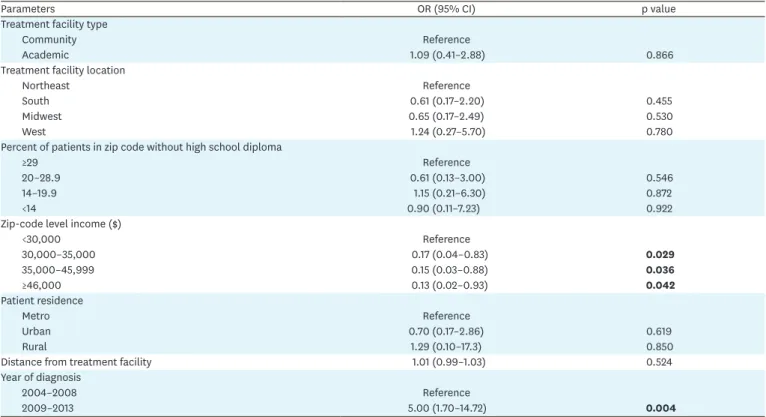Select the value '0.65 (0.17–2.49)'
Viewport: 766px width, 417px height.
click(446, 116)
